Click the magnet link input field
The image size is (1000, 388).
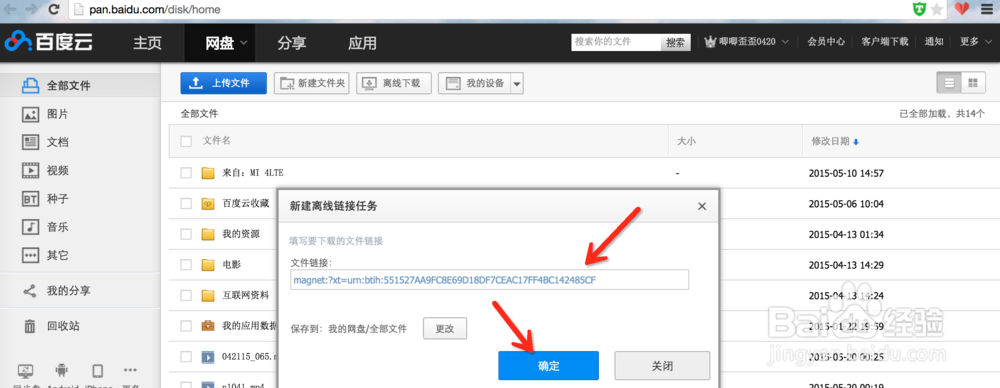click(489, 280)
